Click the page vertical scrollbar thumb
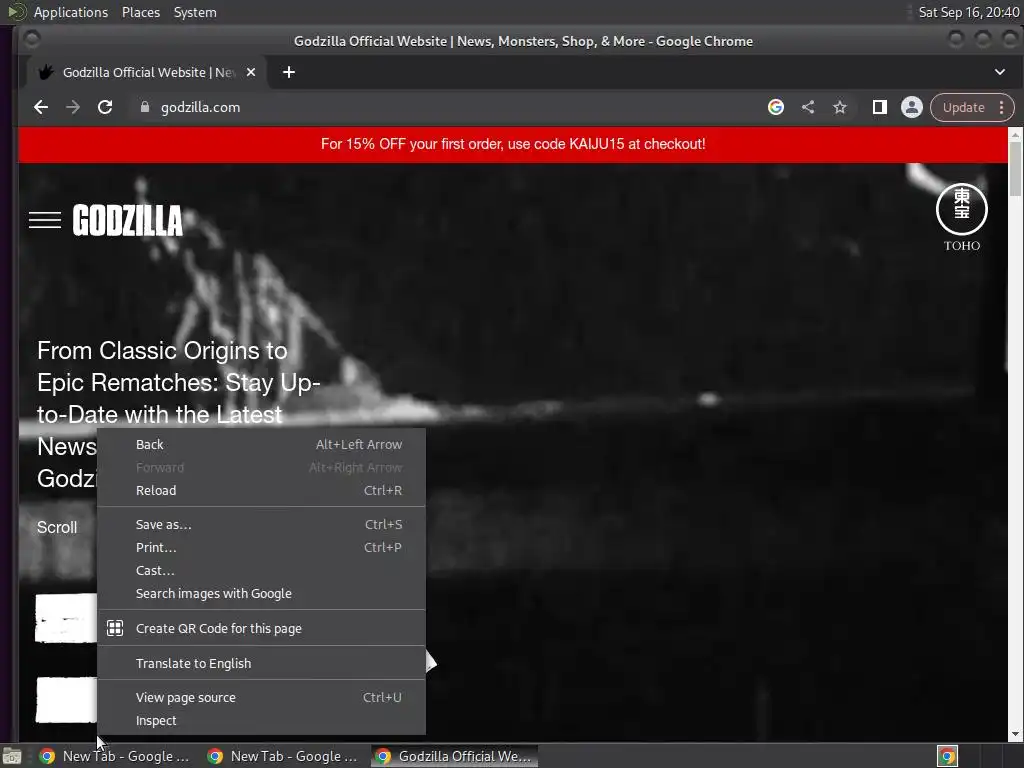Screen dimensions: 1024x768 pyautogui.click(x=1015, y=168)
